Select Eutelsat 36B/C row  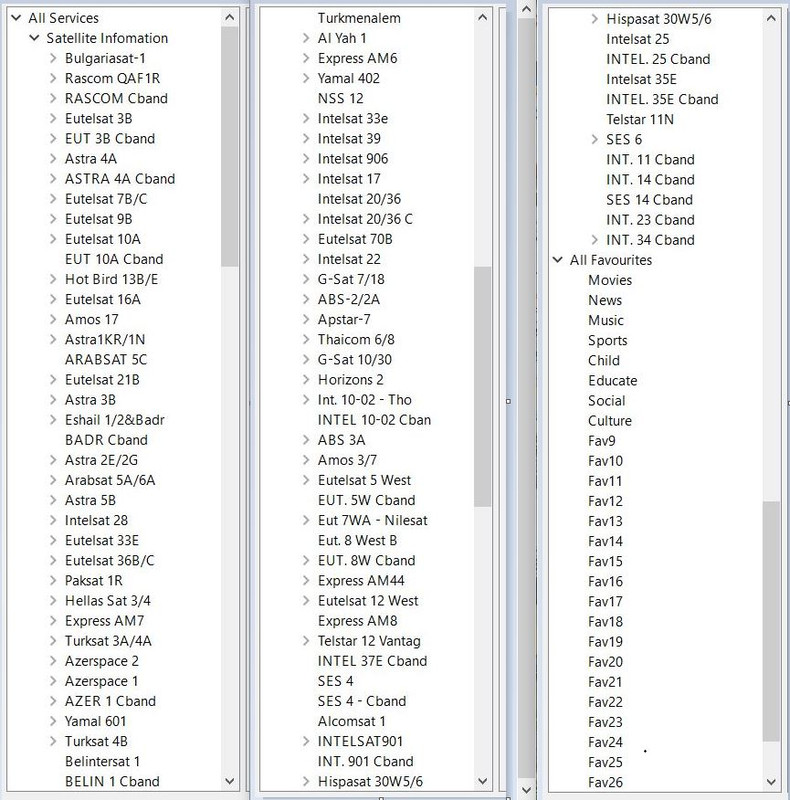109,560
